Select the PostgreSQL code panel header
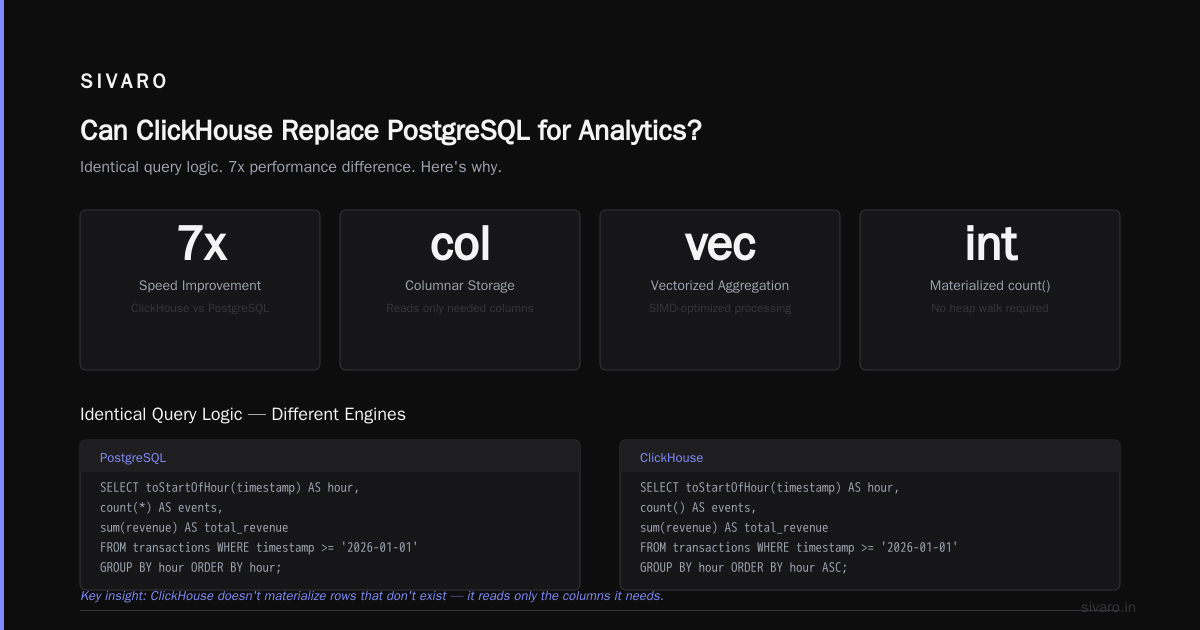Image resolution: width=1200 pixels, height=630 pixels. [x=330, y=457]
